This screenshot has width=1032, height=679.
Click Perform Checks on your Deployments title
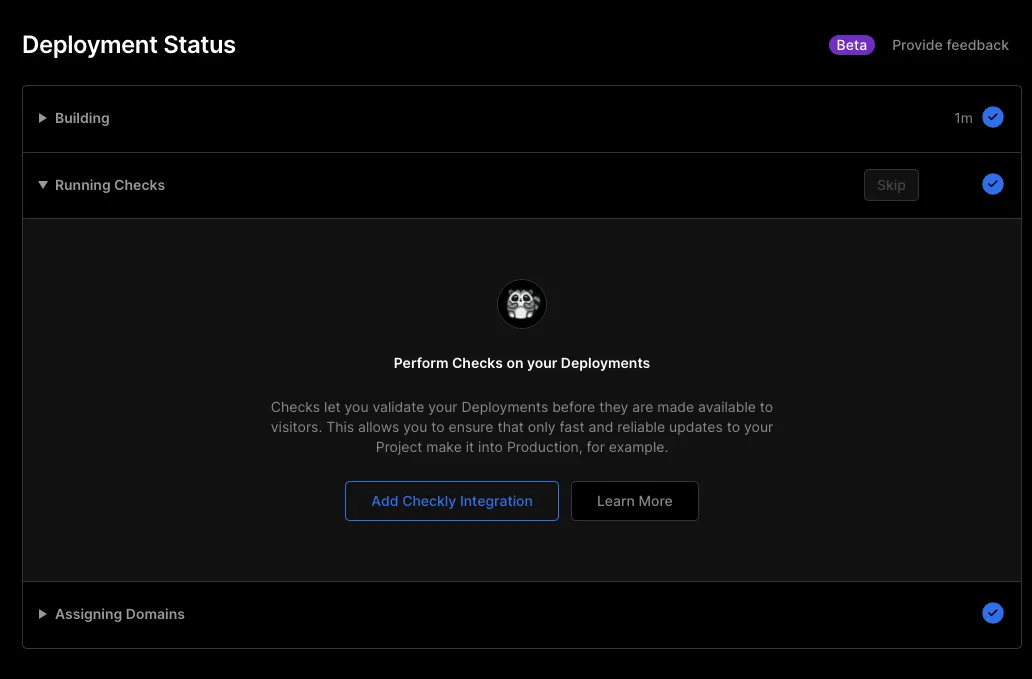522,363
